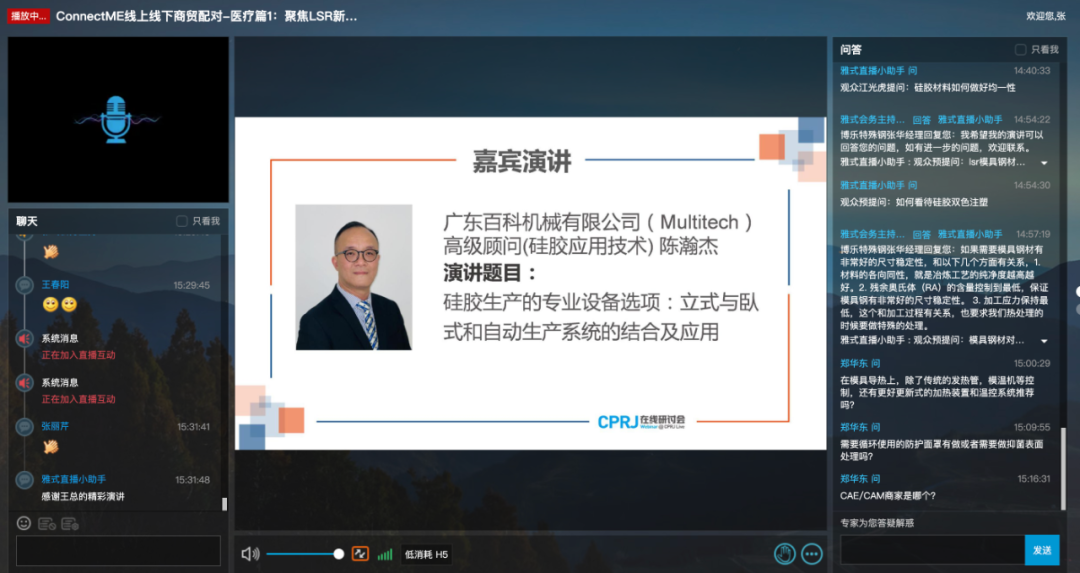Open the emoji picker in chat
Screen dimensions: 1080x573
(24, 523)
